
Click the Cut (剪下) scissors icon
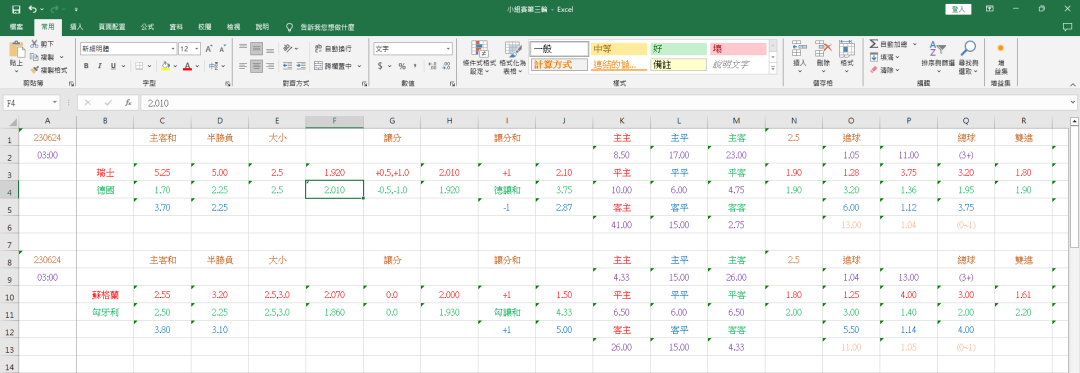[34, 44]
